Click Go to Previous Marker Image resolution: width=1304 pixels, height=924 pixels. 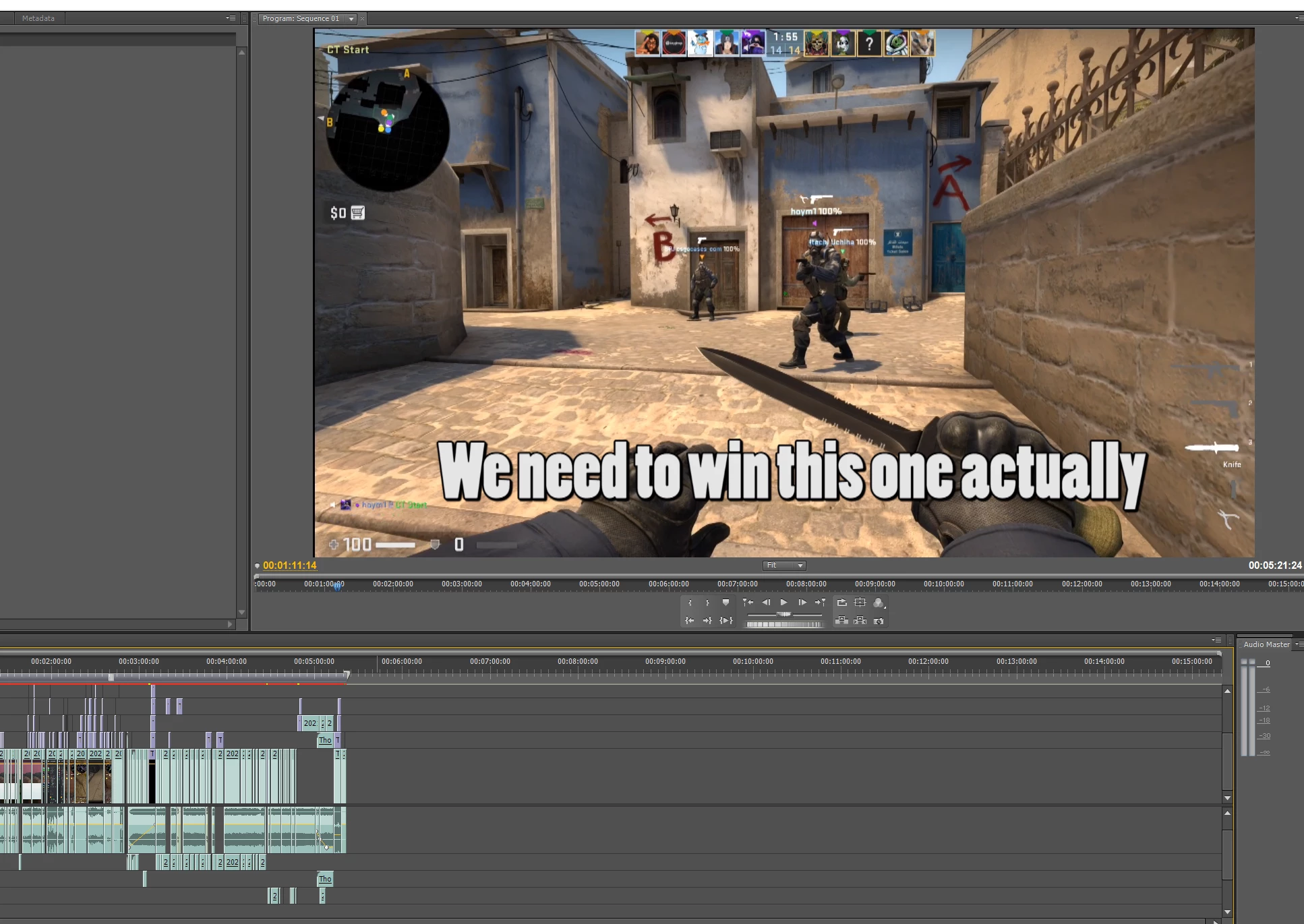pos(748,603)
